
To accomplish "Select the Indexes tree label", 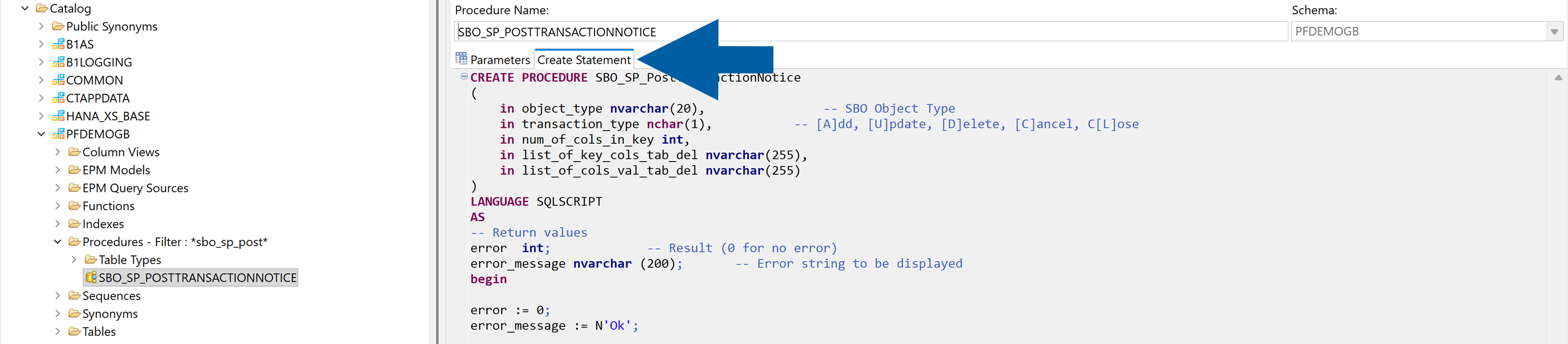I will 103,224.
